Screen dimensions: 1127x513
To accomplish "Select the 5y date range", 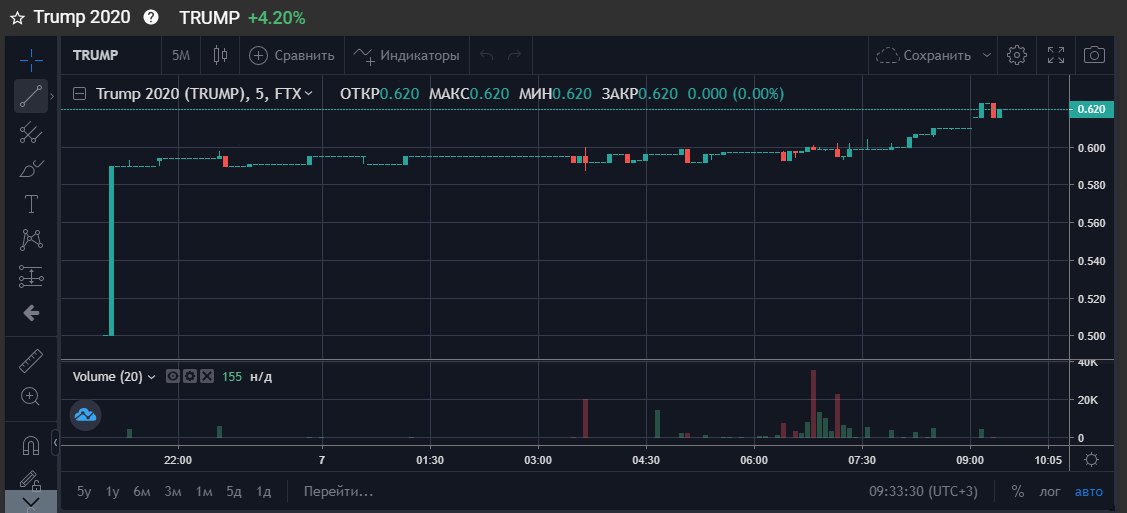I will [x=84, y=492].
